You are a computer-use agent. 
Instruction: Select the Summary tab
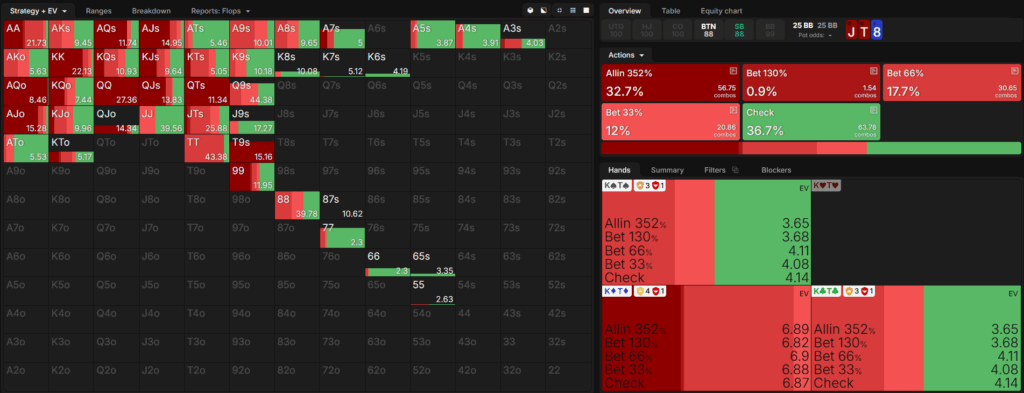pos(667,170)
